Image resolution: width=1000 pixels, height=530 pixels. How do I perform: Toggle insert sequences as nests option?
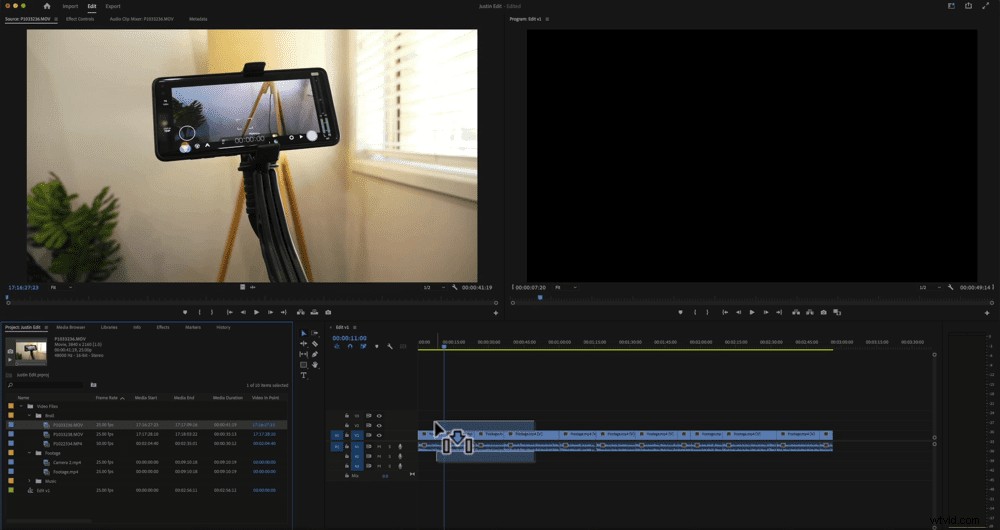337,346
